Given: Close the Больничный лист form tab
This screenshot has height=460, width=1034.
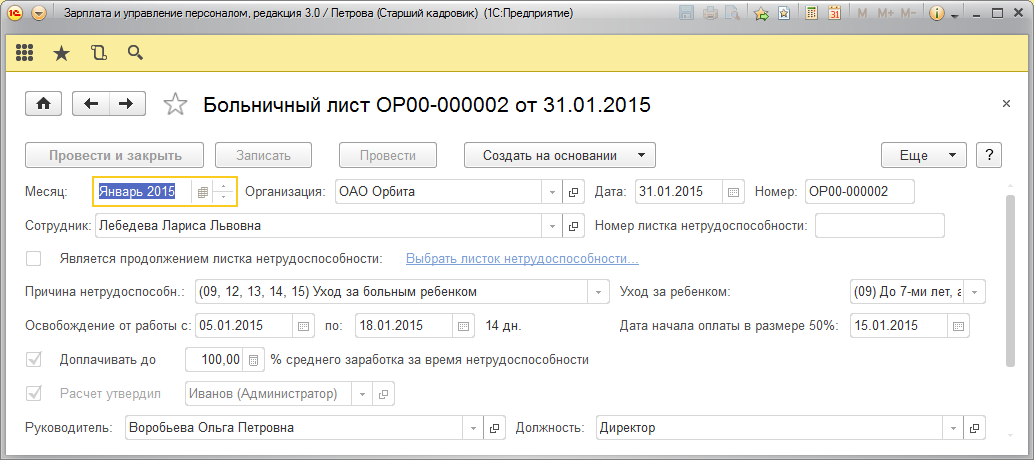Looking at the screenshot, I should 1006,103.
